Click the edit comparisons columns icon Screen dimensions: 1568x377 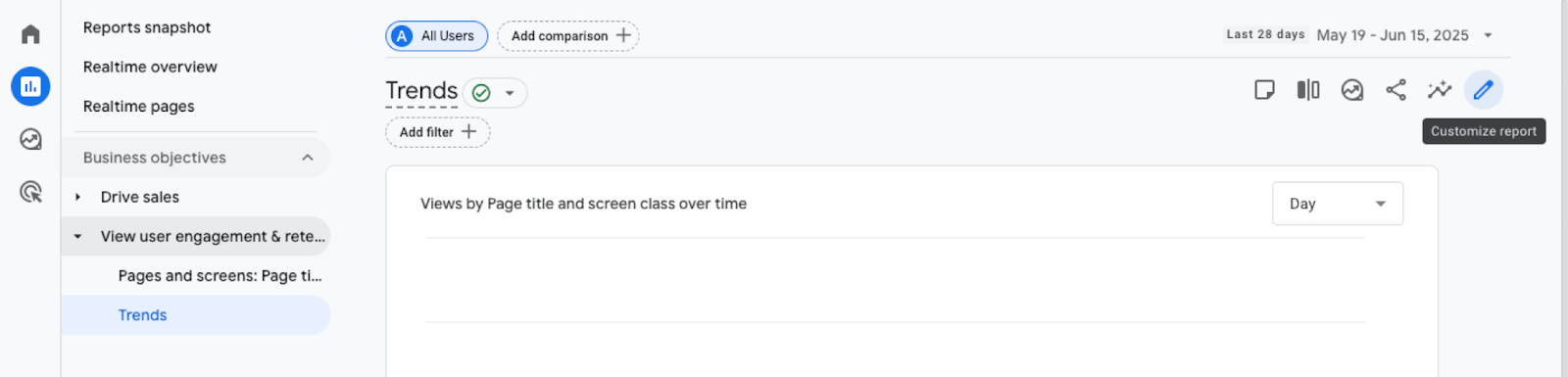(x=1308, y=90)
